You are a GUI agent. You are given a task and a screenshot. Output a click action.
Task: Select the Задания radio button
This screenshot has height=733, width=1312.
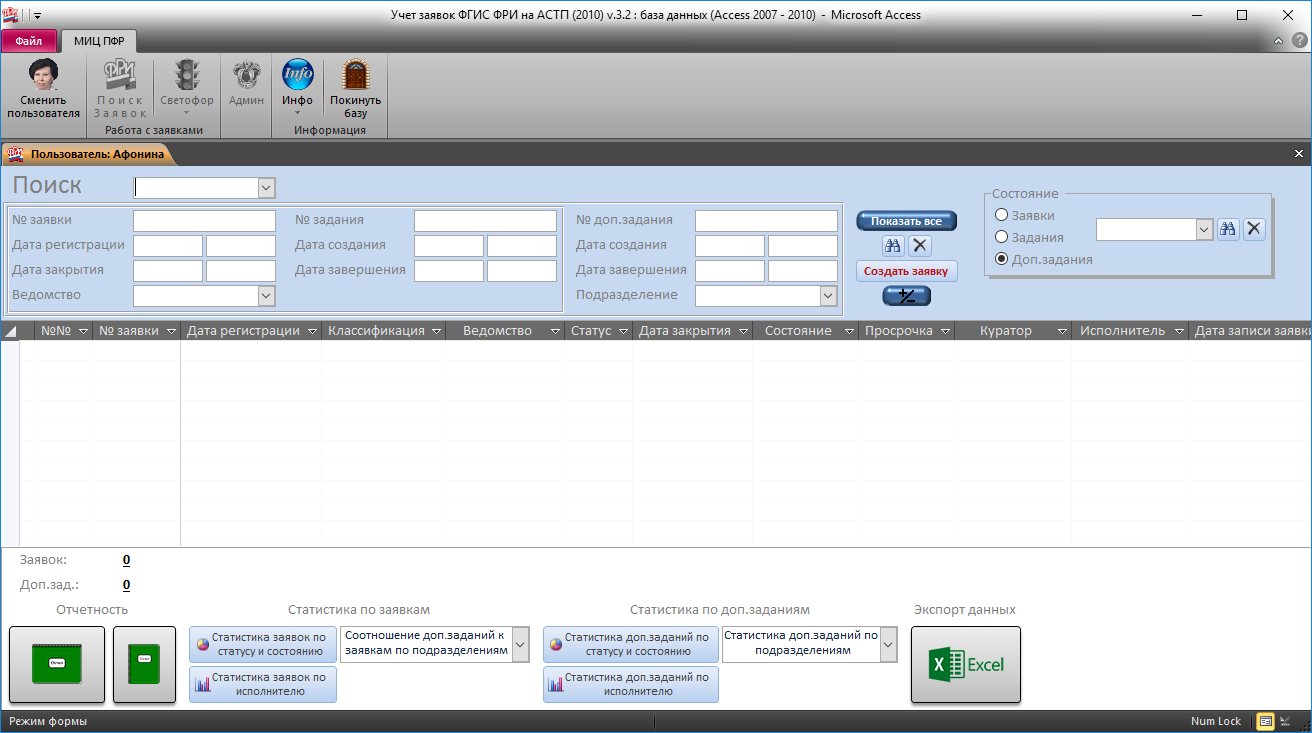(x=1001, y=238)
